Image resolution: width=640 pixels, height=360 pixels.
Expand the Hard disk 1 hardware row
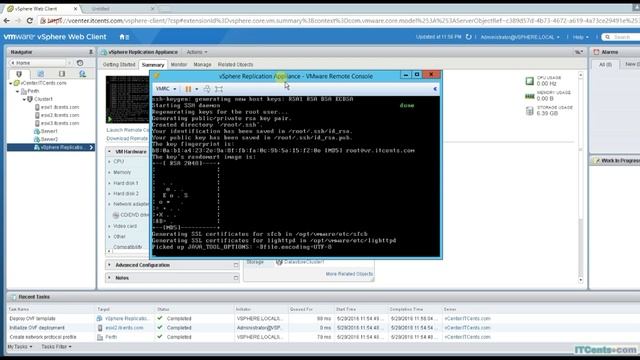(x=109, y=183)
